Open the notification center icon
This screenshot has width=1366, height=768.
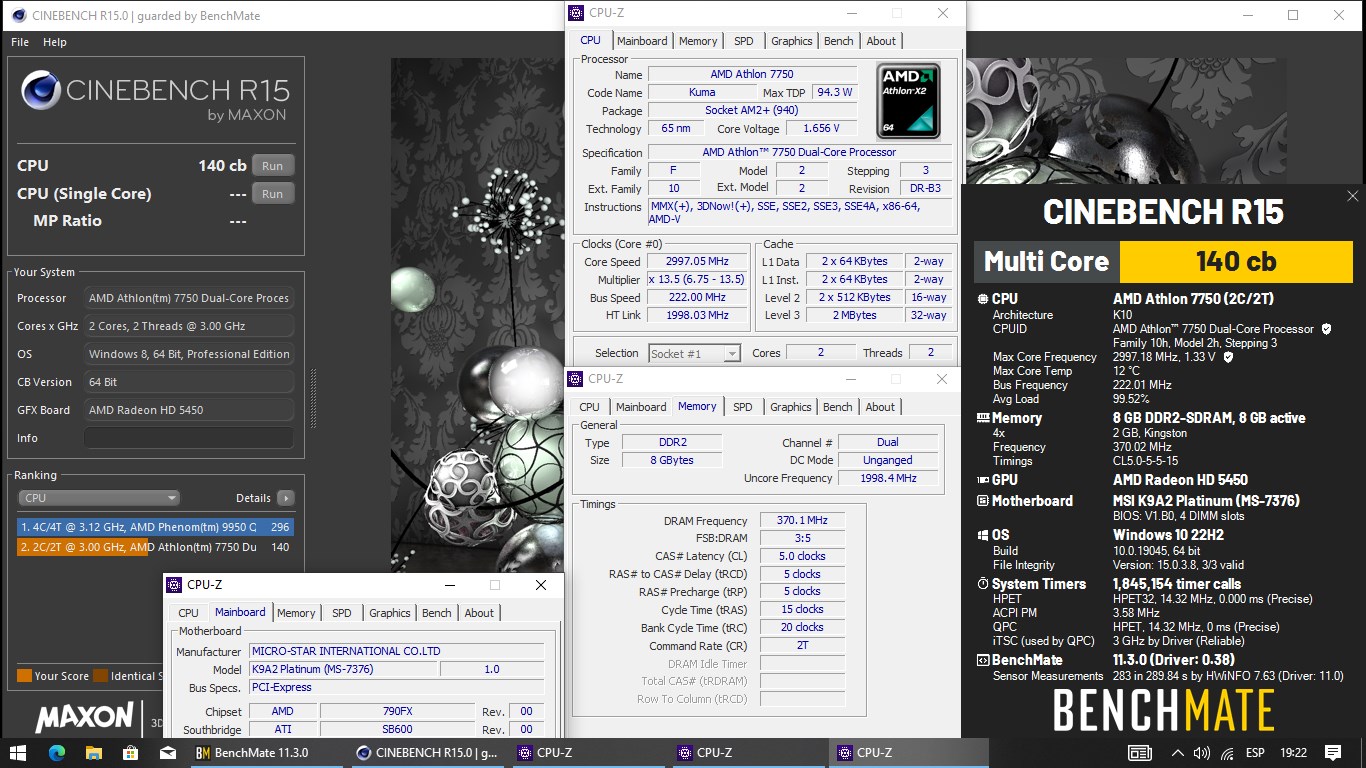(1333, 753)
